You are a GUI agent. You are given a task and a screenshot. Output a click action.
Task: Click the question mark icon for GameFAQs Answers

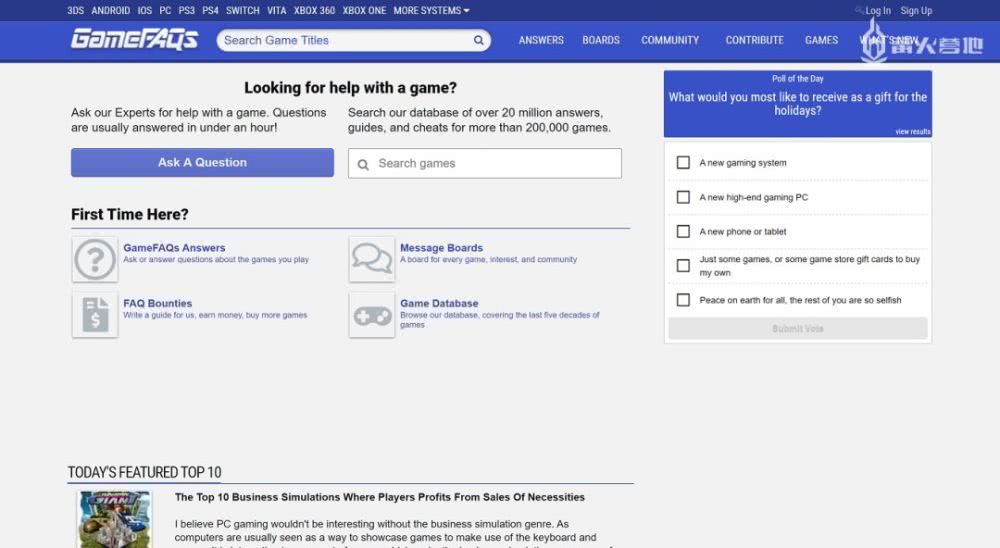click(95, 260)
